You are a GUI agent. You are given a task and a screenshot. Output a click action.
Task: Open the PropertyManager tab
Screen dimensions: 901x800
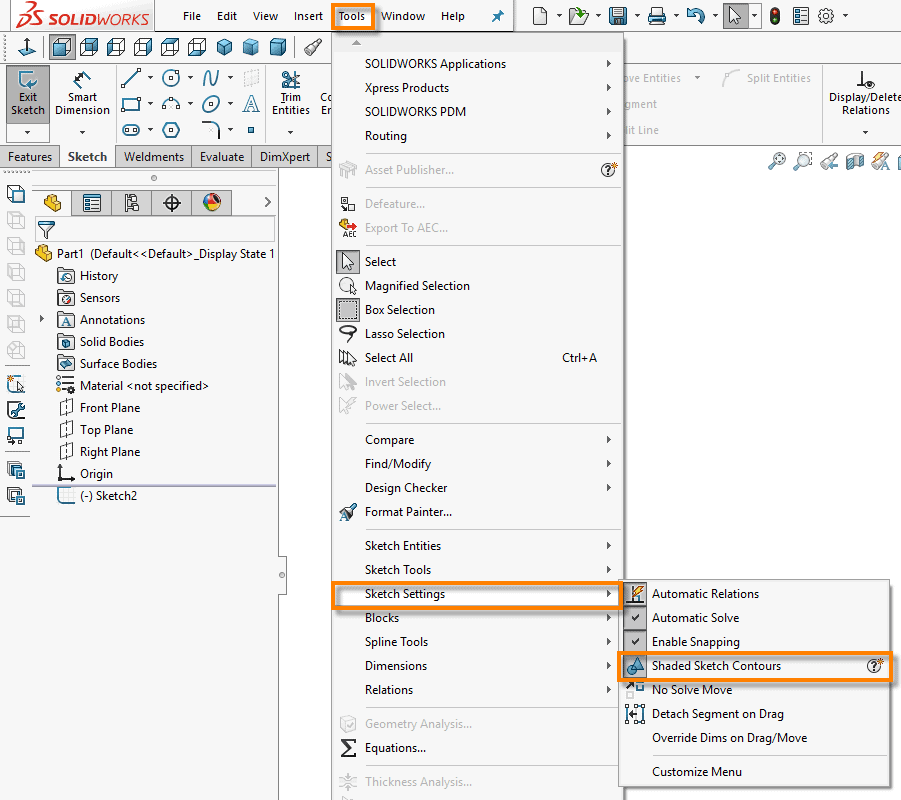tap(92, 203)
